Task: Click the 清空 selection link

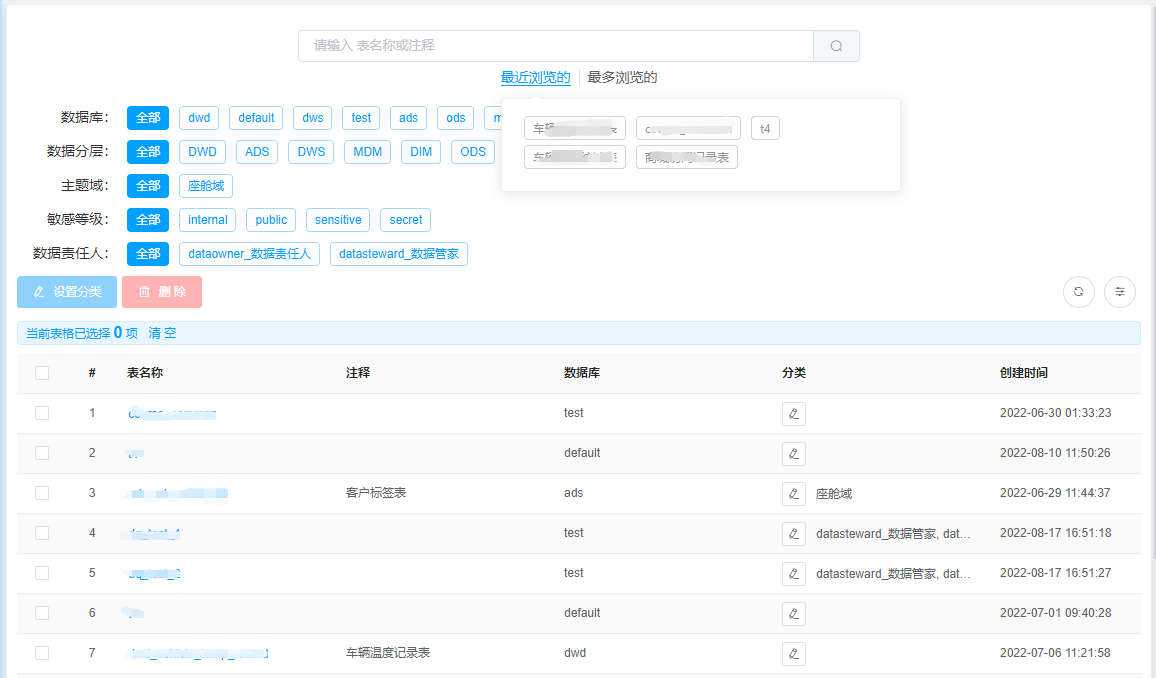Action: pyautogui.click(x=162, y=333)
